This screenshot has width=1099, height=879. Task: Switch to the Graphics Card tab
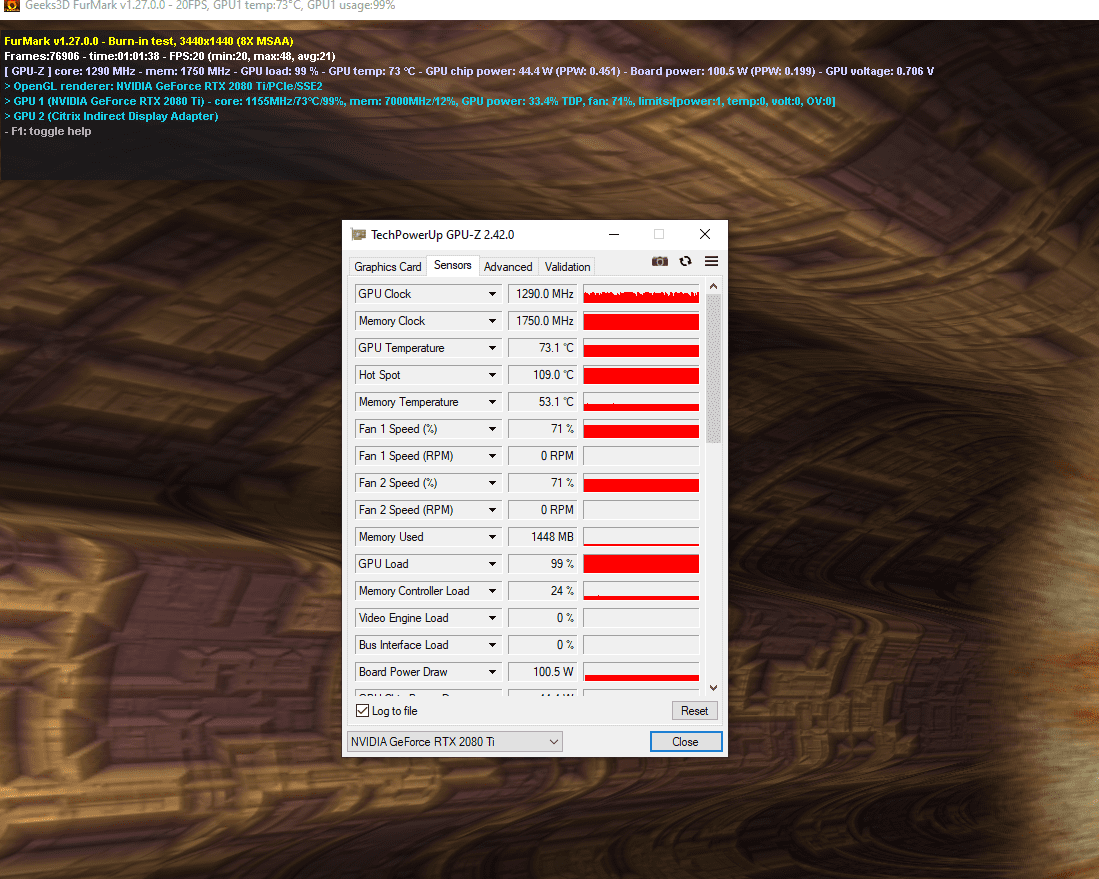[388, 267]
